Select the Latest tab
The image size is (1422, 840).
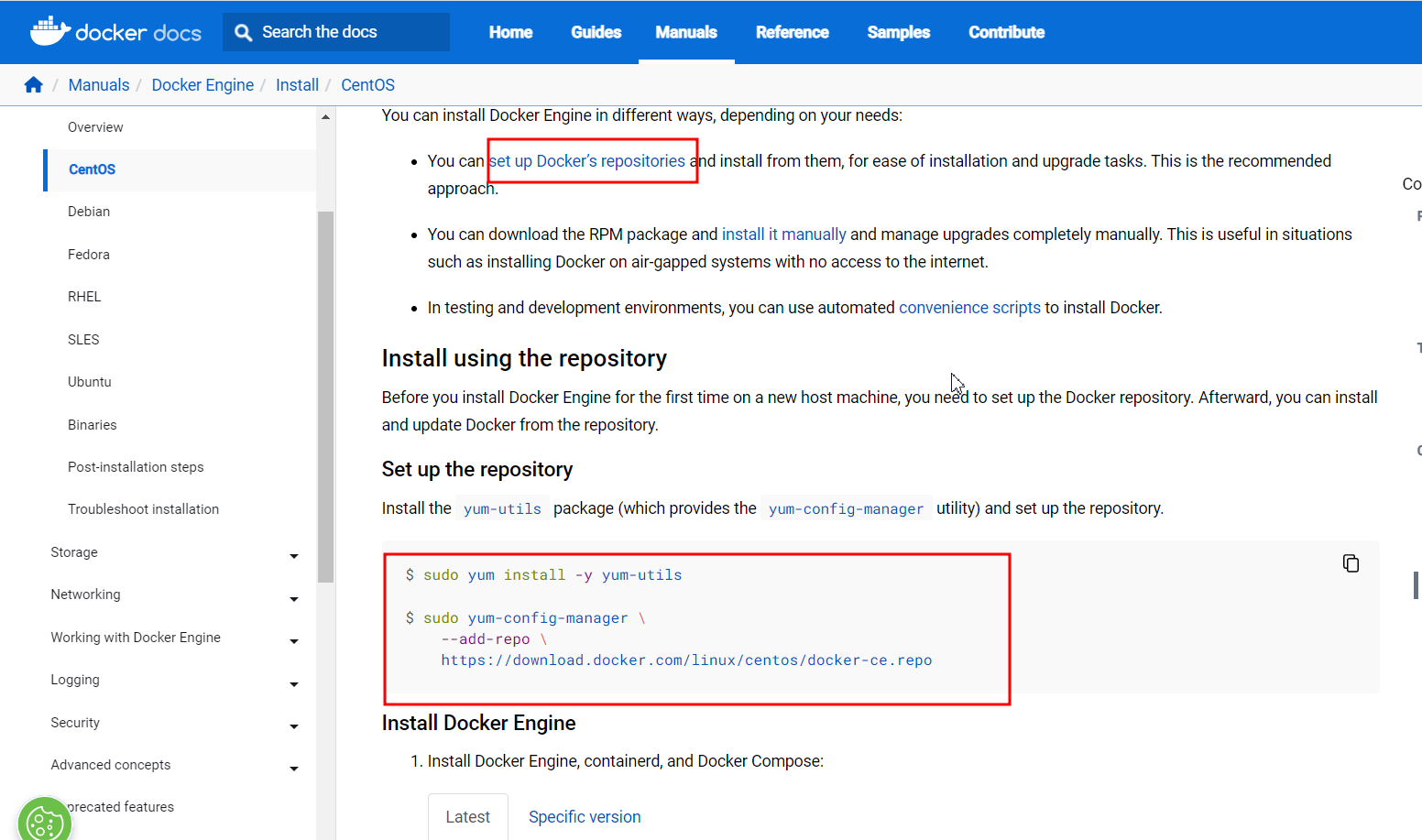pyautogui.click(x=468, y=817)
